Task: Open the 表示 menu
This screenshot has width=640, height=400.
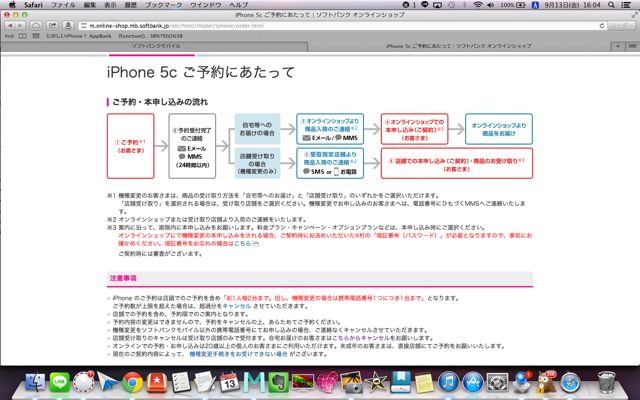Action: [110, 5]
